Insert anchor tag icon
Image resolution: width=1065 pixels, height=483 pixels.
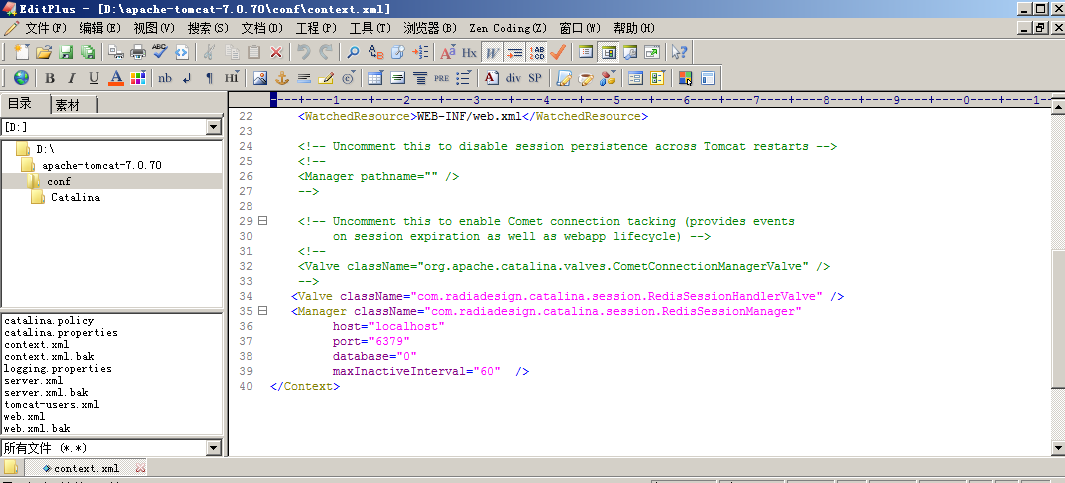[282, 77]
